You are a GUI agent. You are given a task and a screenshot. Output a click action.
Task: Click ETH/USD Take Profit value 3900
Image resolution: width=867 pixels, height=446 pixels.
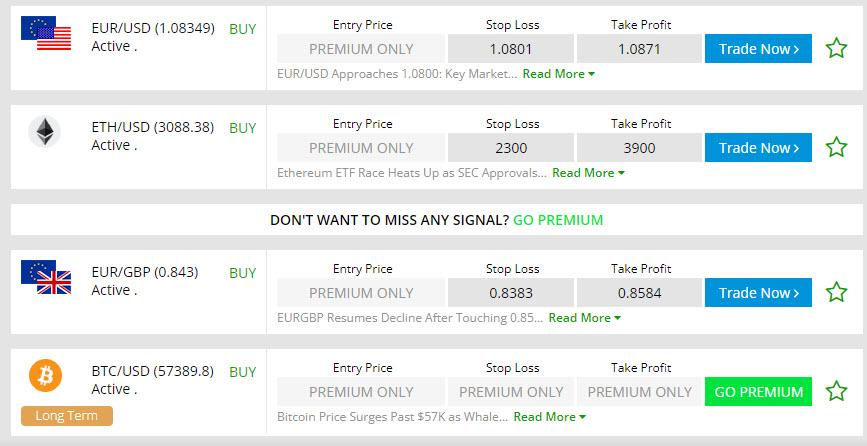tap(639, 148)
